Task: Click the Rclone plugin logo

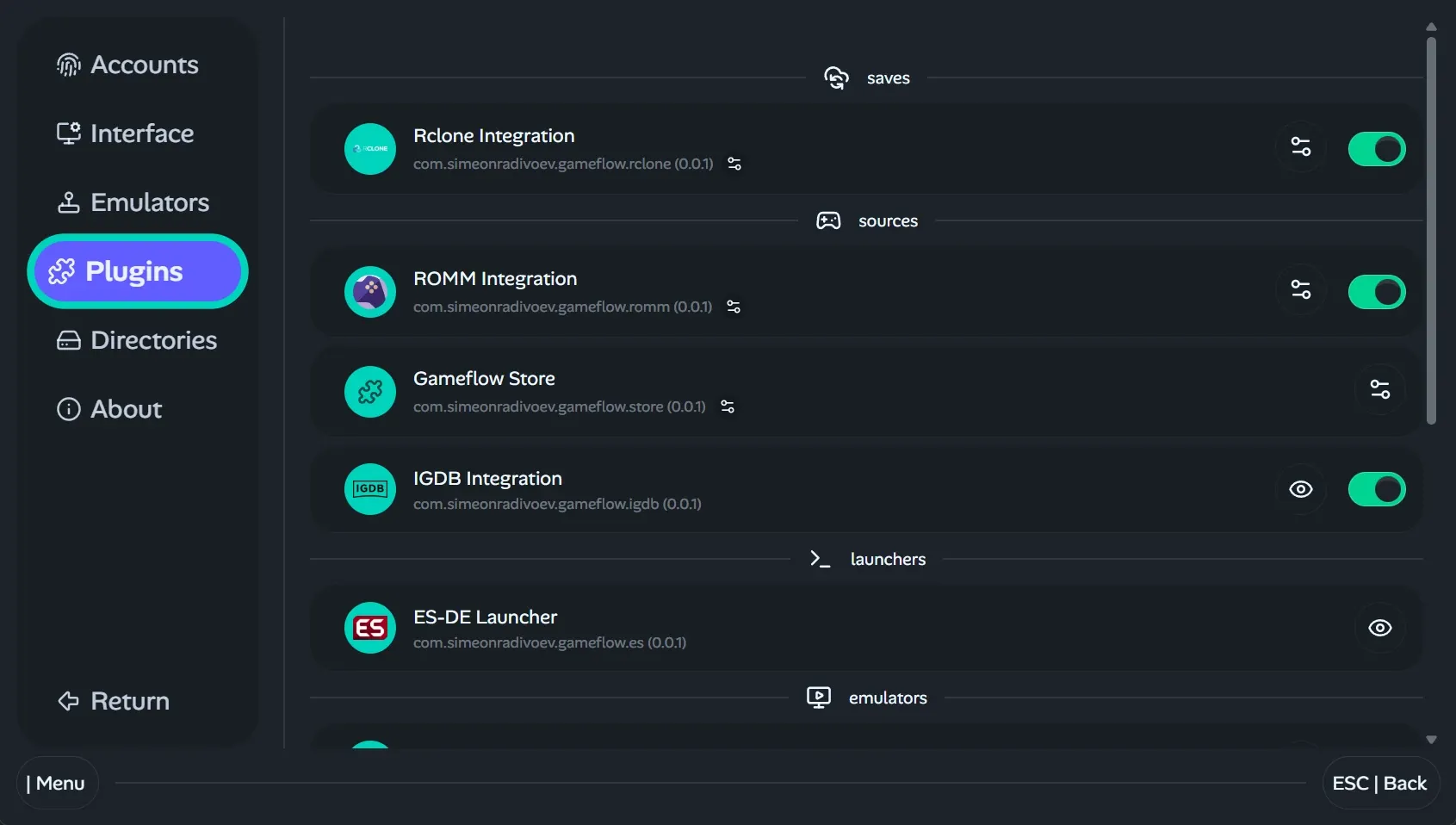Action: (x=370, y=149)
